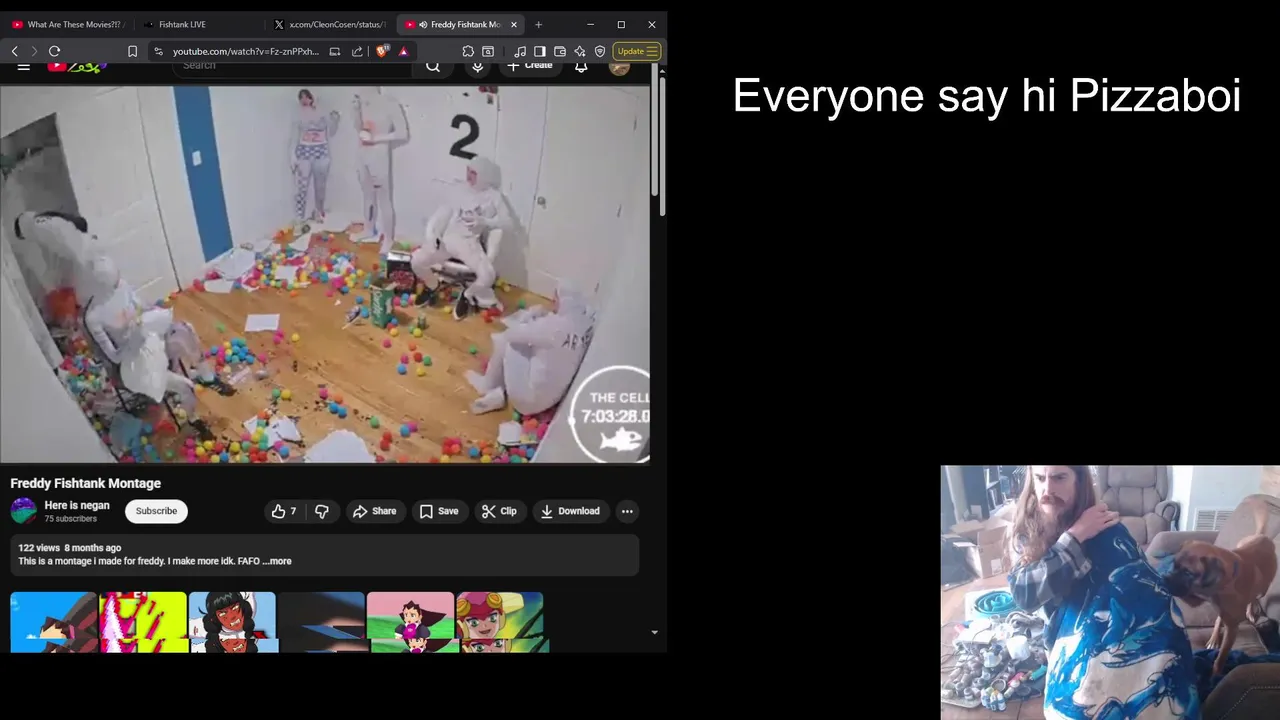
Task: Open the Brave Shields lion icon
Action: point(382,51)
